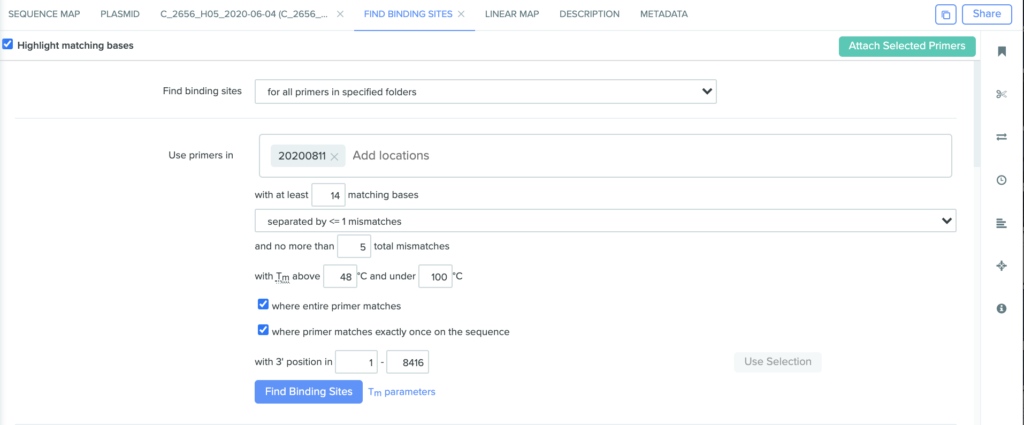Open the information icon panel

[x=1001, y=308]
